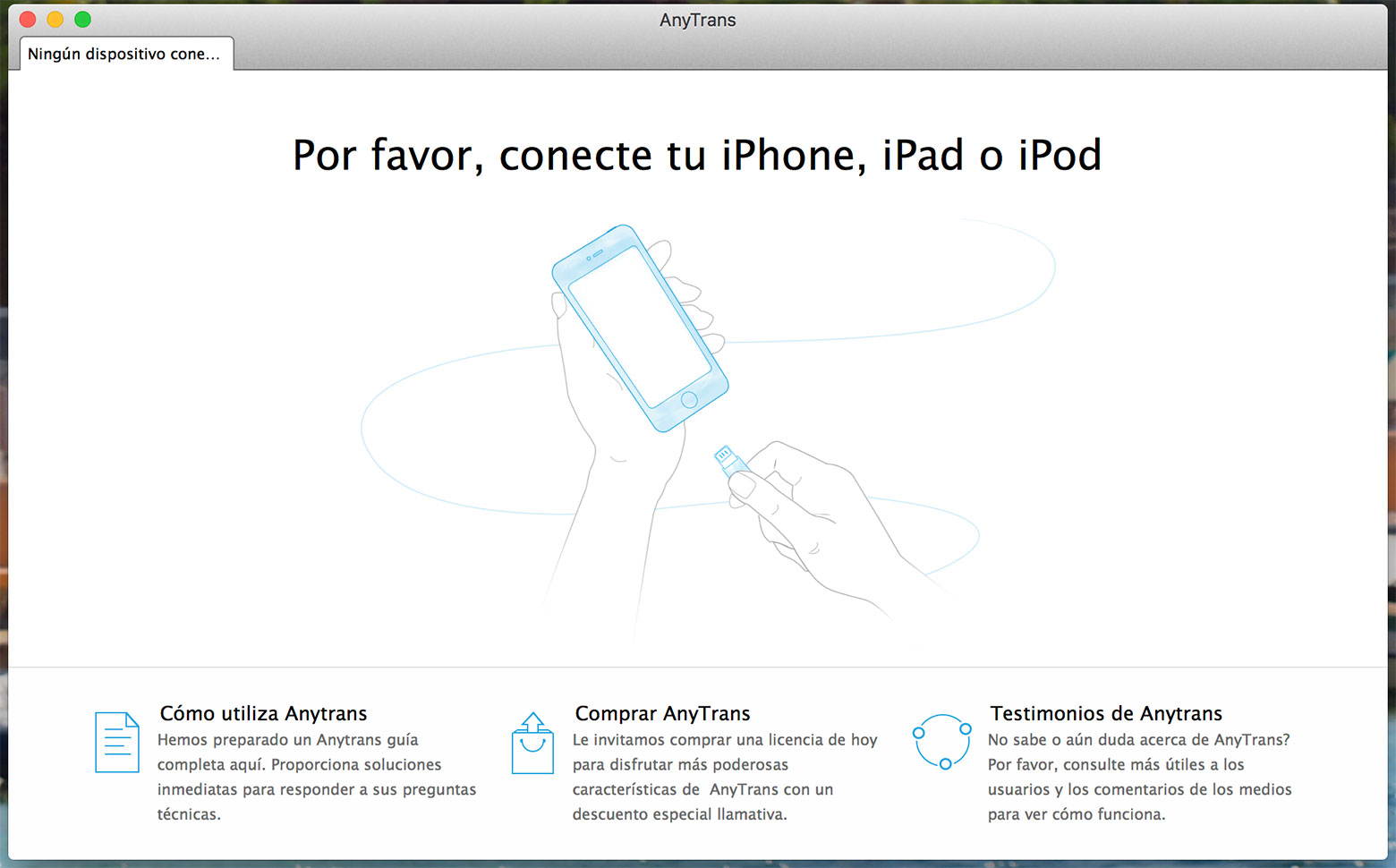Close the AnyTrans window with red button

(28, 19)
